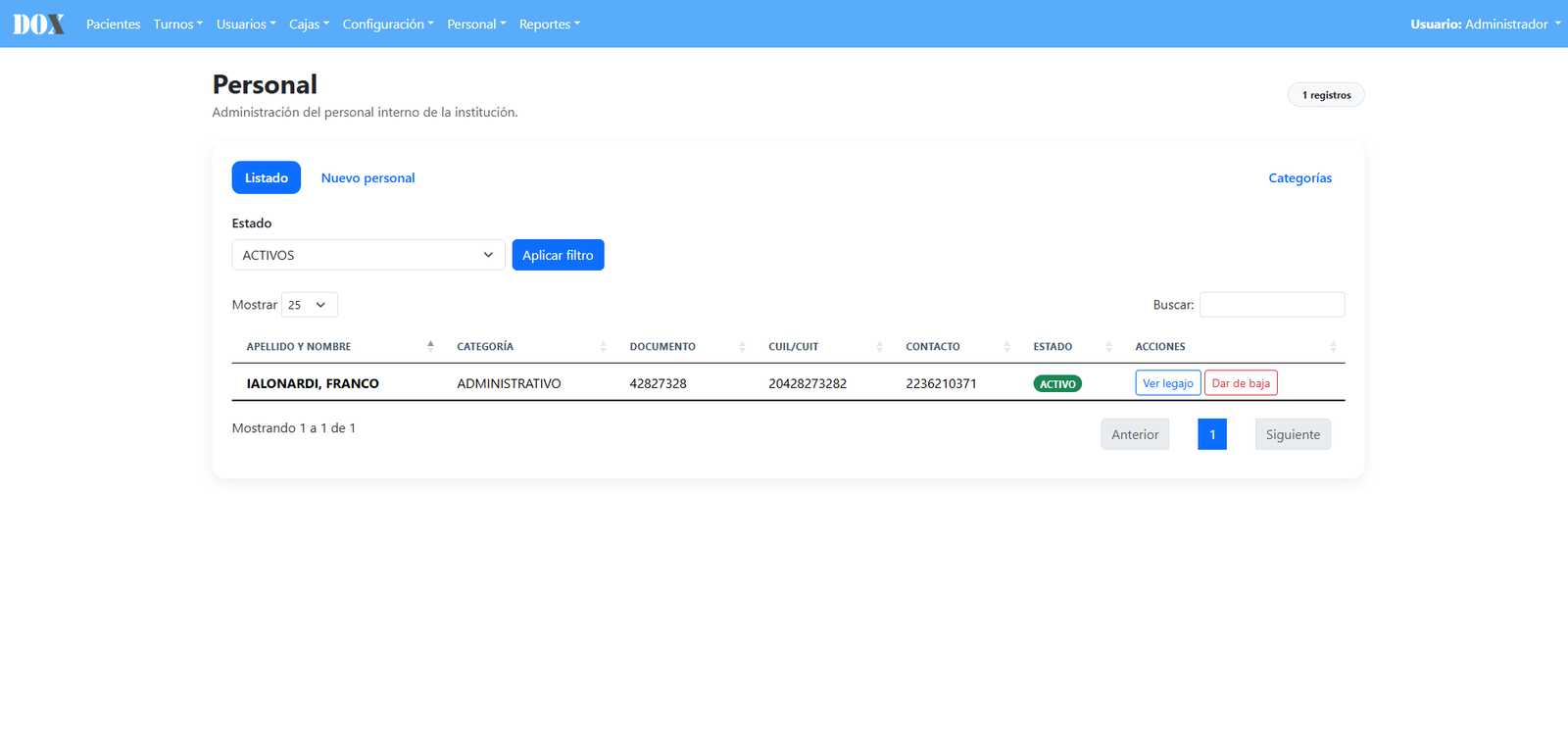Sort table by Documento column

pyautogui.click(x=686, y=346)
